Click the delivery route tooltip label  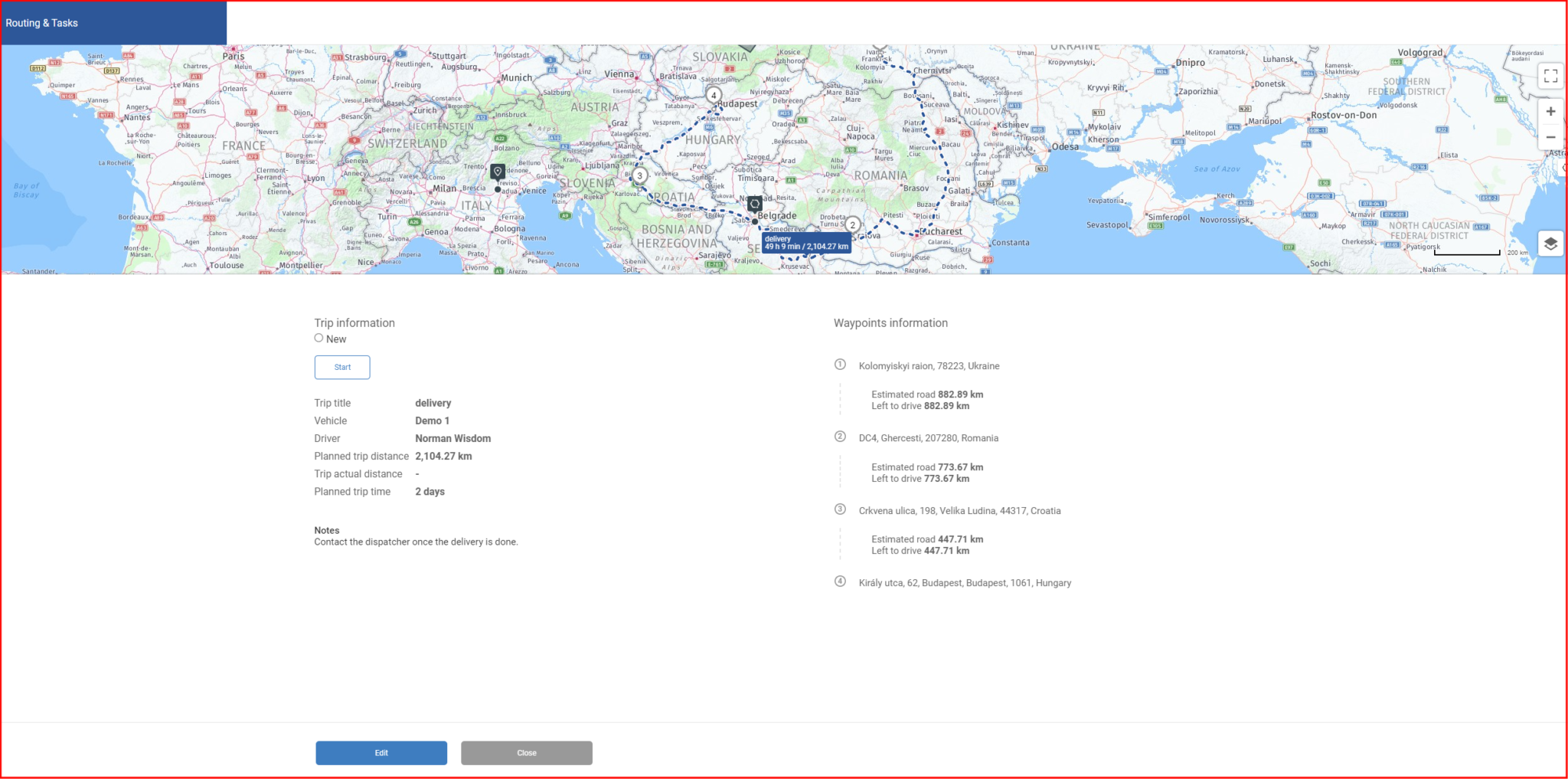pyautogui.click(x=806, y=243)
